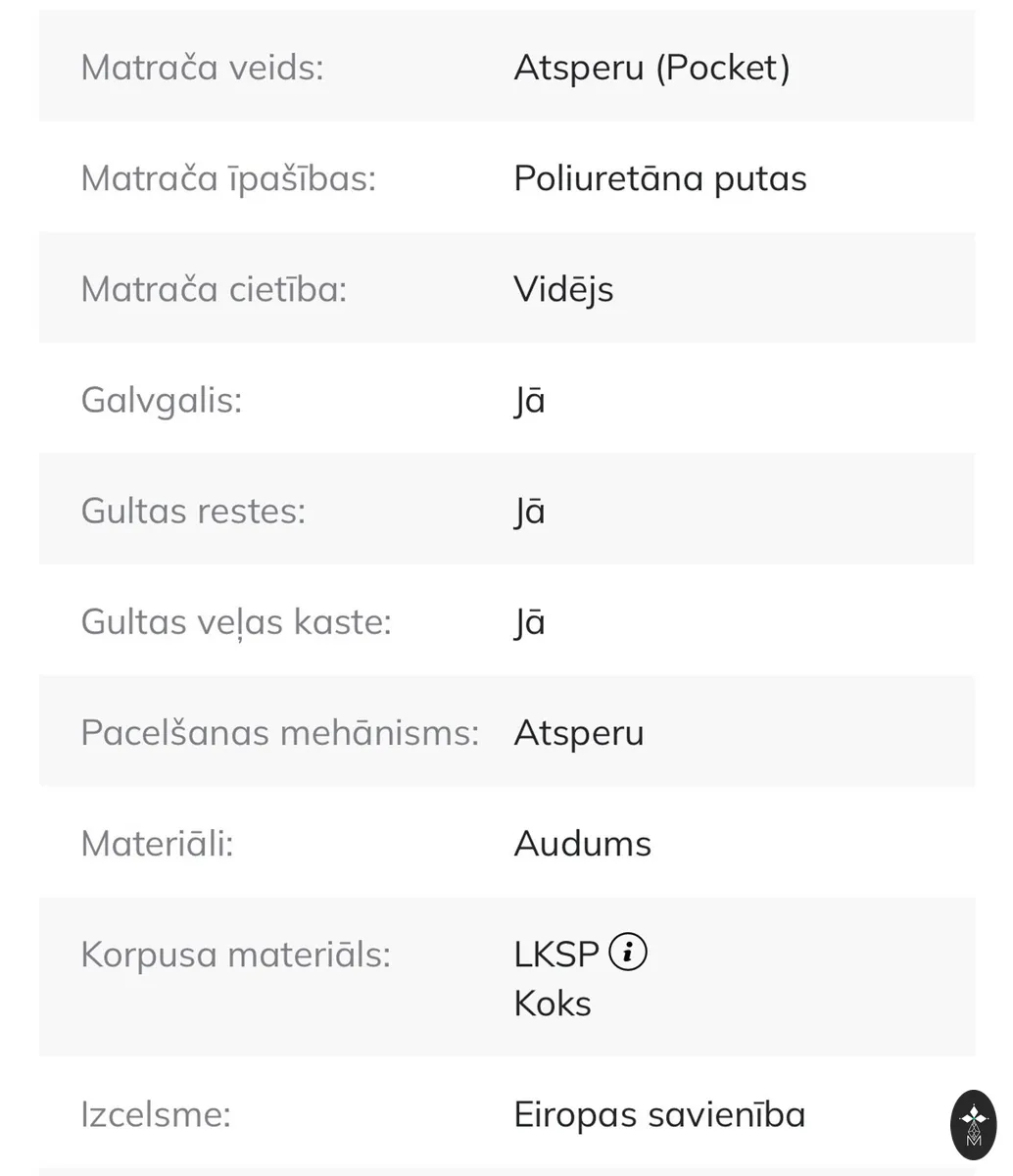Click the Atsperu (Pocket) value
Viewport: 1013px width, 1176px height.
[651, 68]
